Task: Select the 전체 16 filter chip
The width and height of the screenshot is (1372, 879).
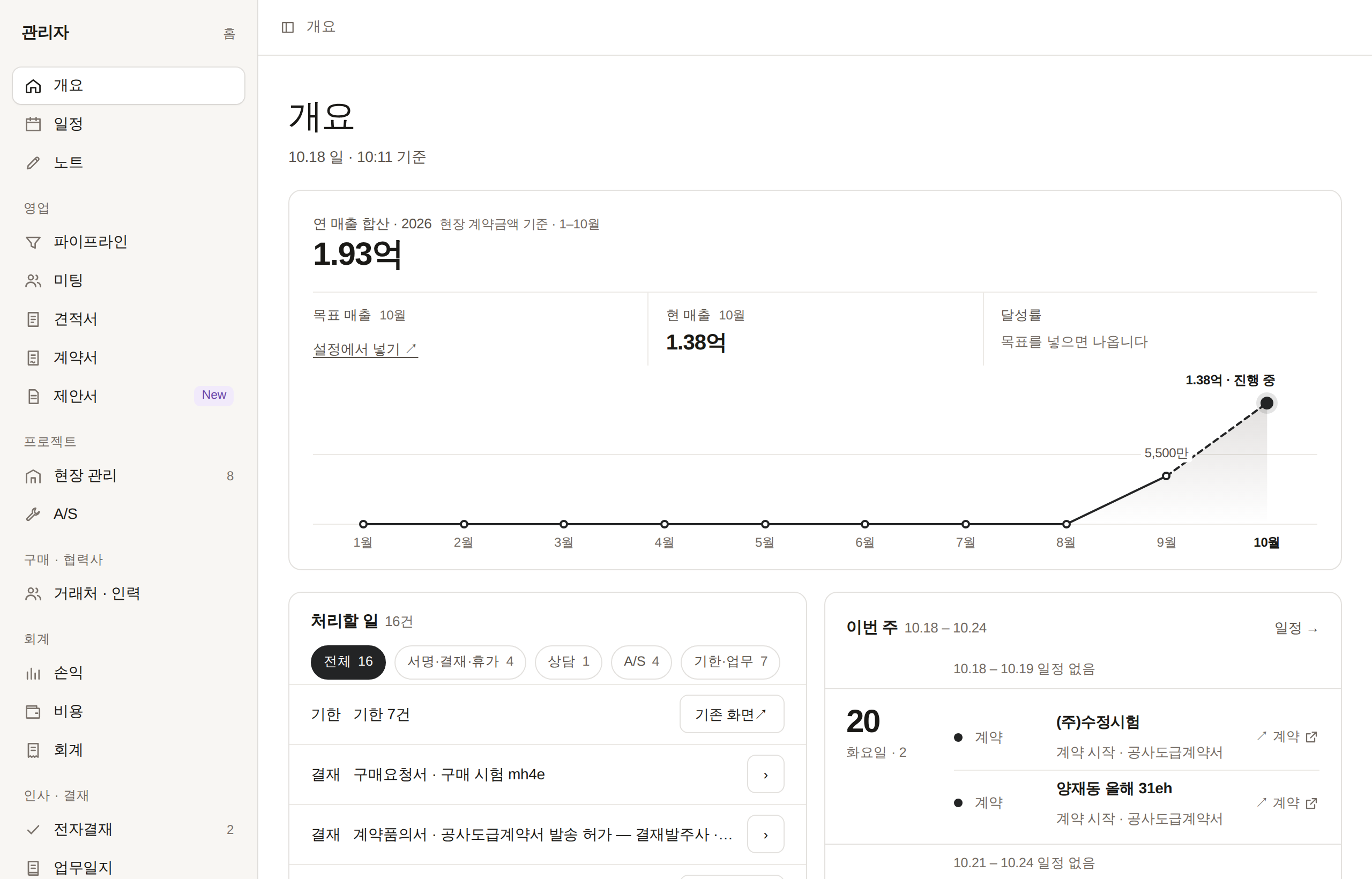Action: [348, 662]
